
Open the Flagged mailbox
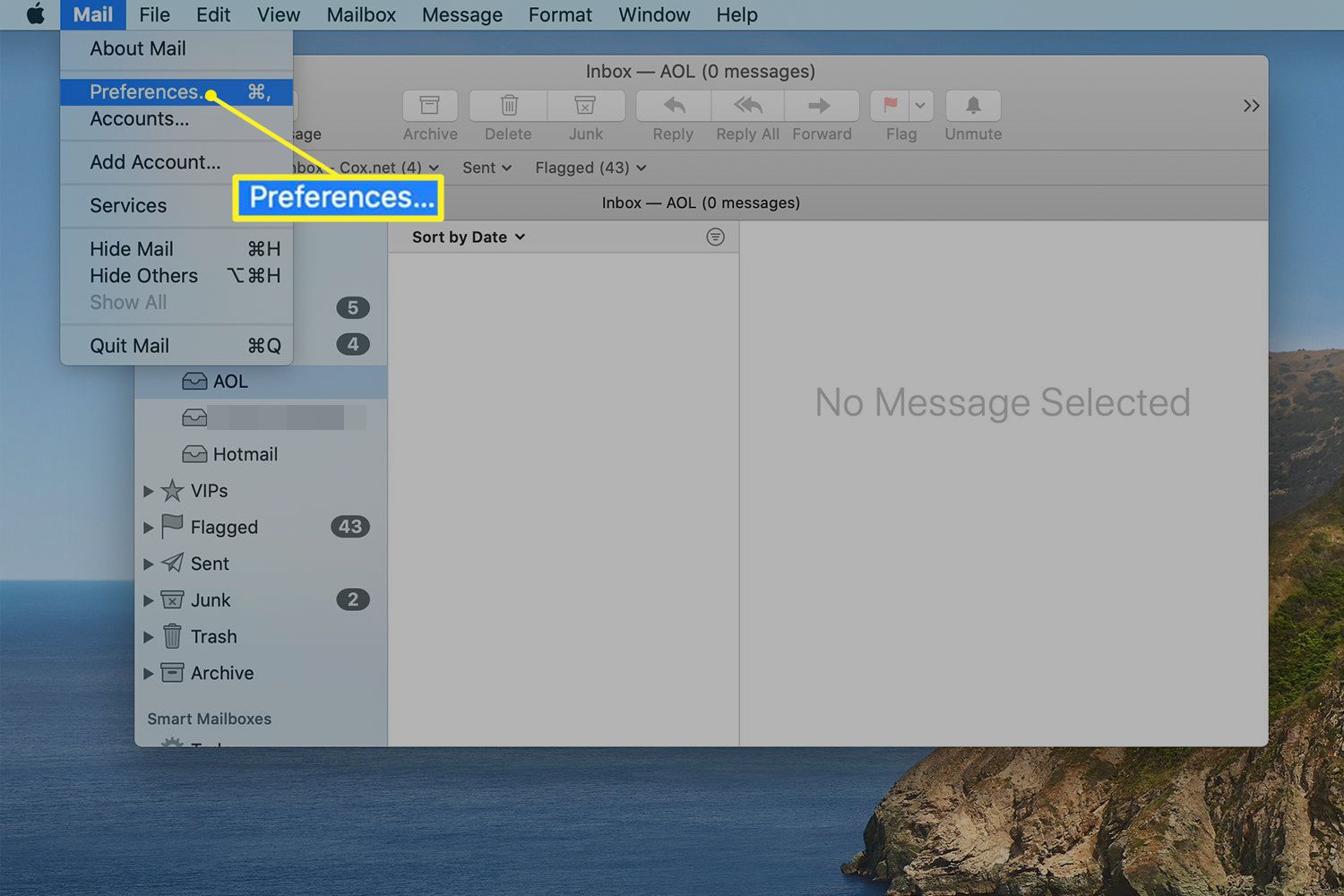224,527
